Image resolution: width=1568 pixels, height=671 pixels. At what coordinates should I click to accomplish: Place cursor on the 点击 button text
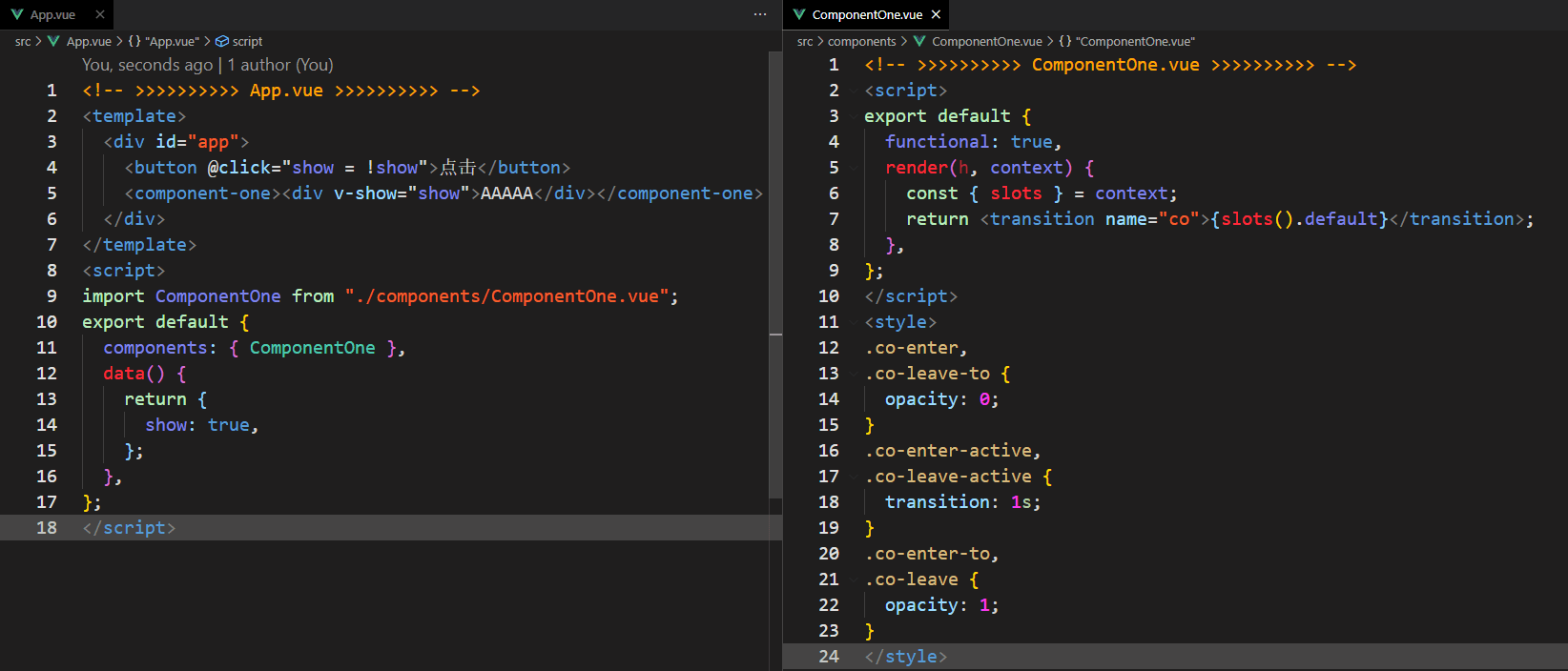tap(458, 168)
